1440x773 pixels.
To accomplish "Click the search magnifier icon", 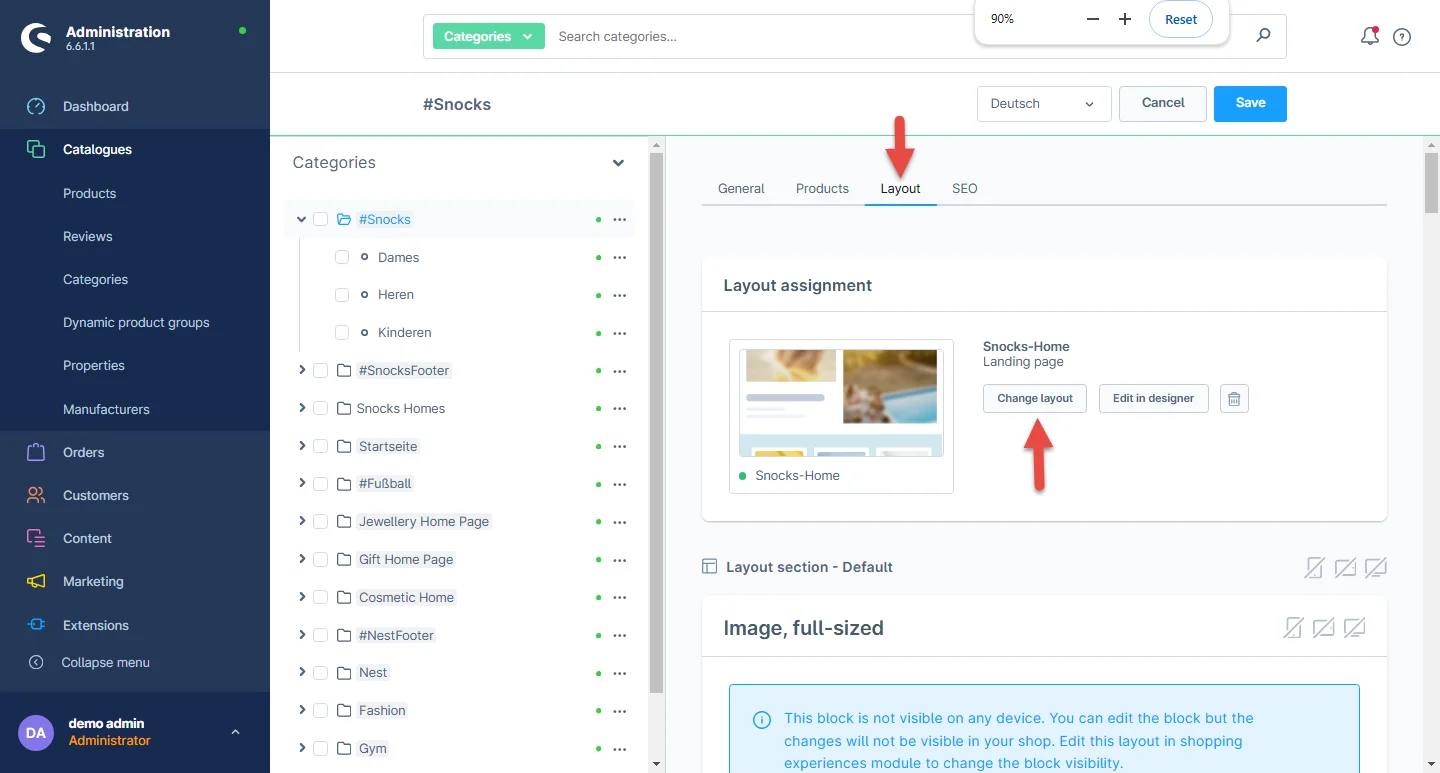I will [1263, 36].
